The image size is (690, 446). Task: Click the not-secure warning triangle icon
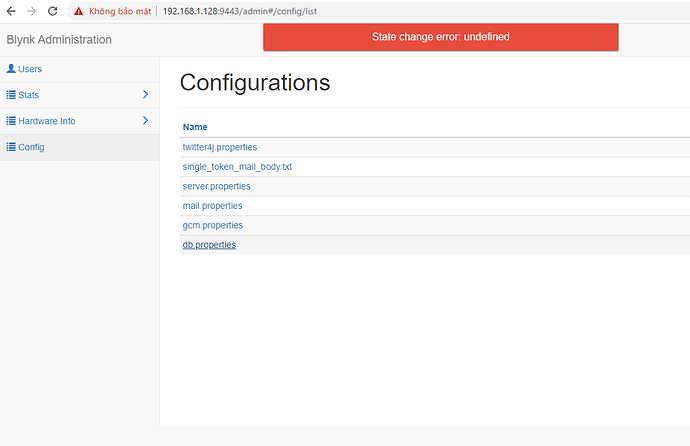pyautogui.click(x=78, y=11)
